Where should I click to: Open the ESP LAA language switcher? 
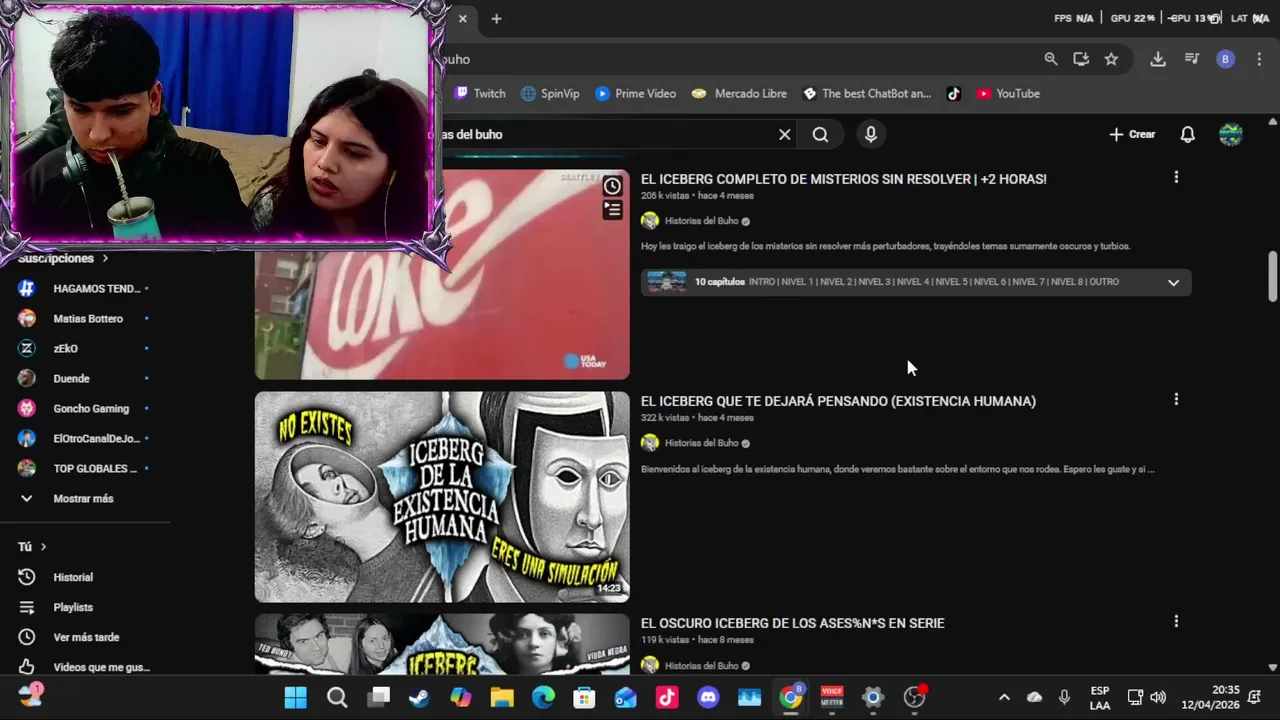tap(1100, 697)
